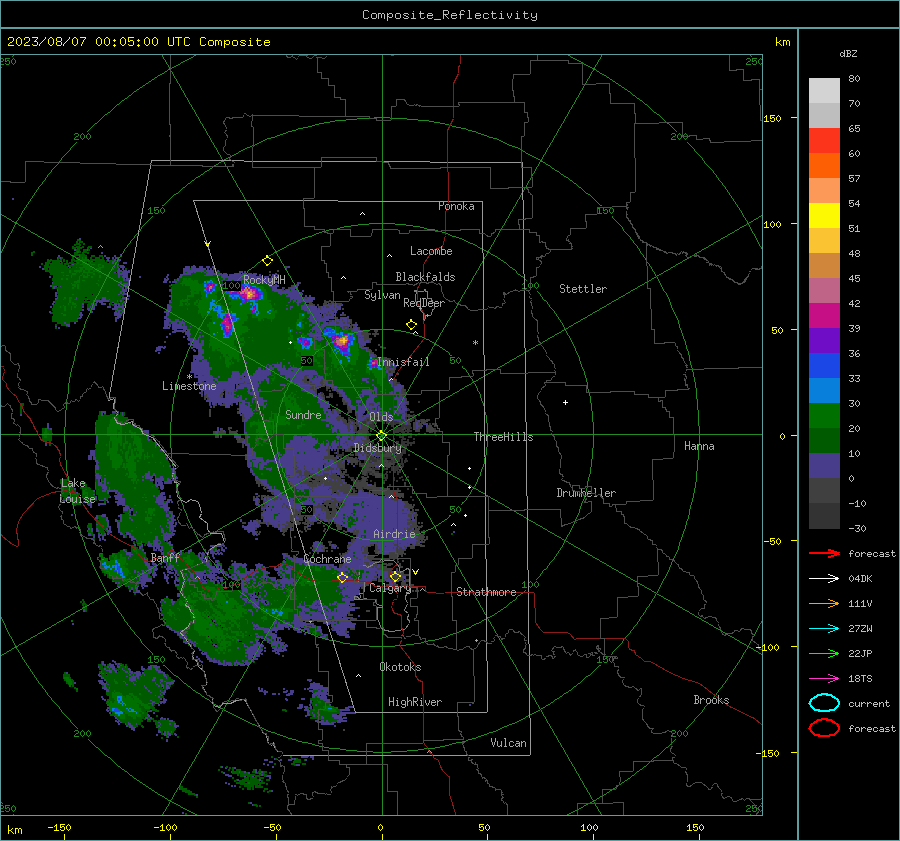Image resolution: width=900 pixels, height=841 pixels.
Task: Select the white 04DK arrow icon
Action: coord(824,579)
